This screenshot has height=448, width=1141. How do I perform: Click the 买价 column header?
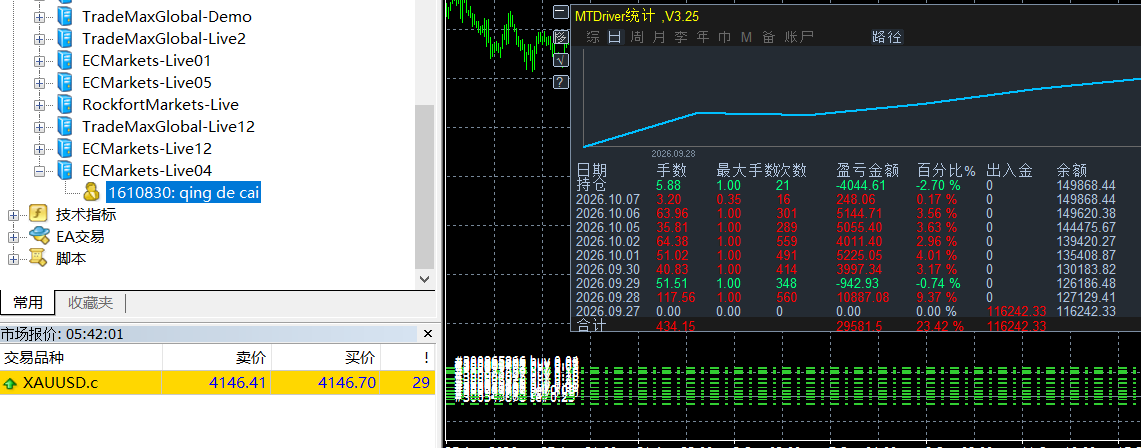pyautogui.click(x=326, y=357)
